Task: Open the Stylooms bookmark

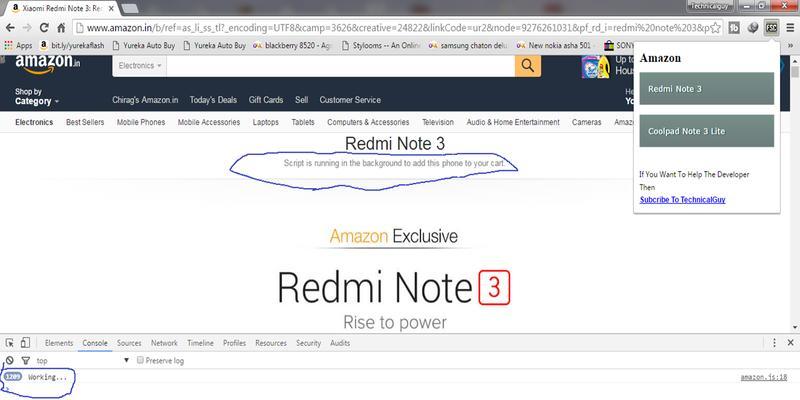Action: click(x=381, y=45)
